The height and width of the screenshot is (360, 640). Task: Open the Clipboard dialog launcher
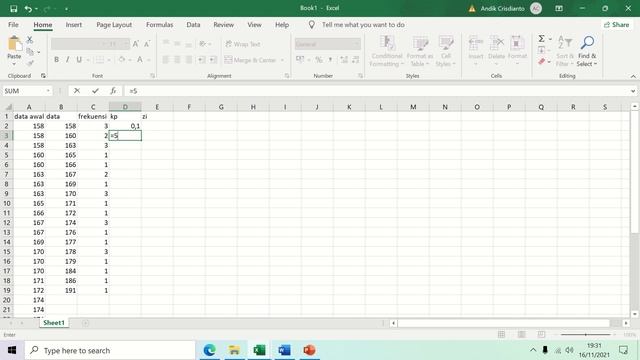pyautogui.click(x=43, y=76)
